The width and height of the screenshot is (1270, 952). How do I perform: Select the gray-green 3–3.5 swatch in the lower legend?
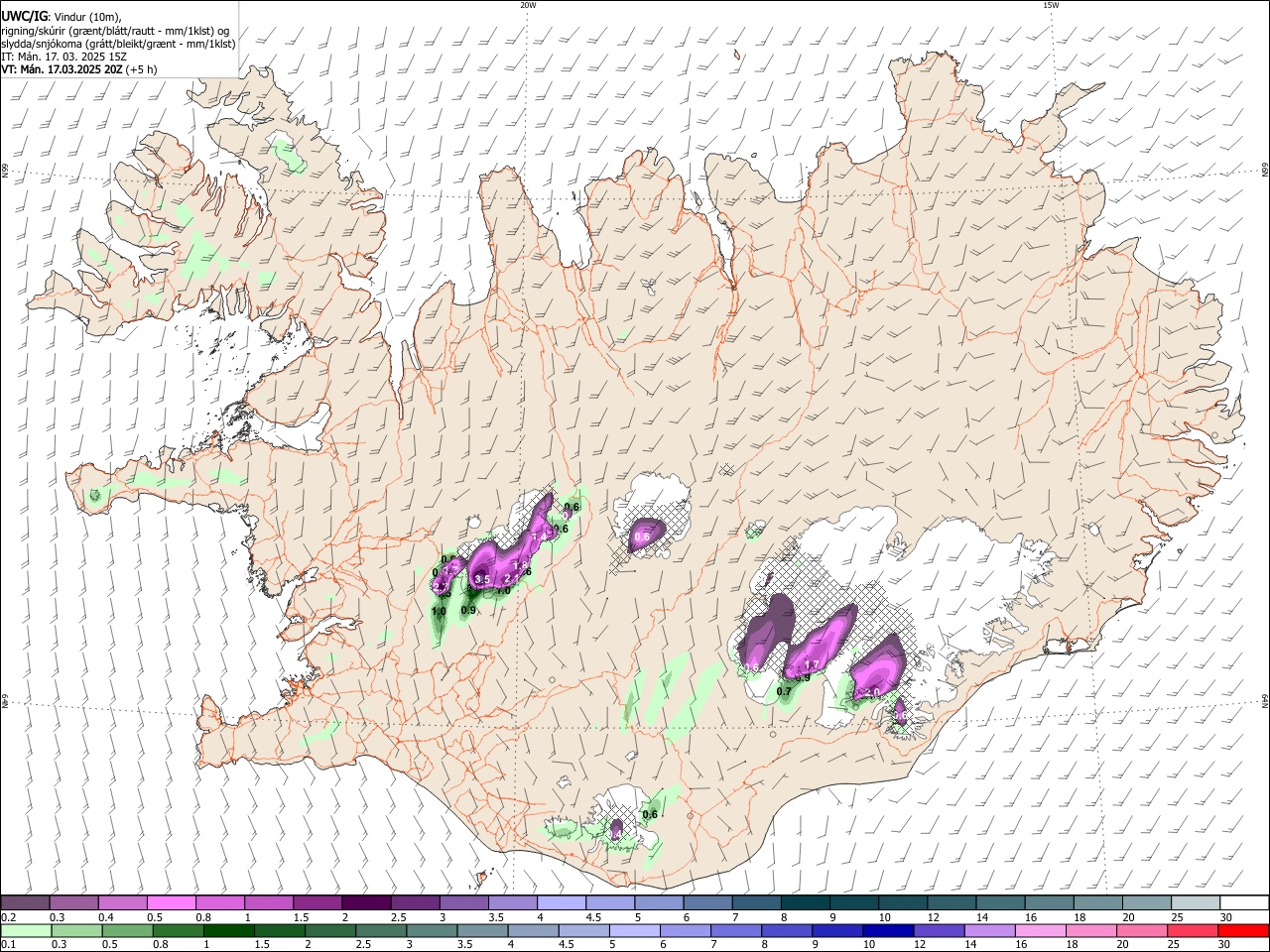point(432,930)
